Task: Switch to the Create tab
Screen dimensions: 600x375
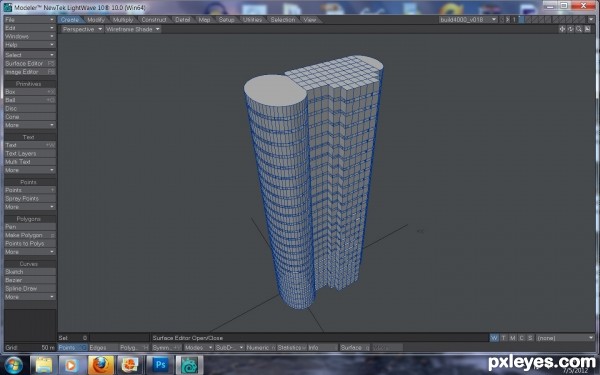Action: (70, 20)
